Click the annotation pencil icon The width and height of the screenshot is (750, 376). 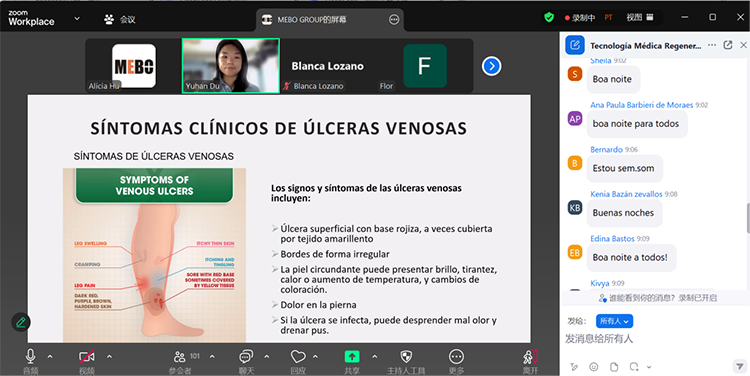(21, 322)
